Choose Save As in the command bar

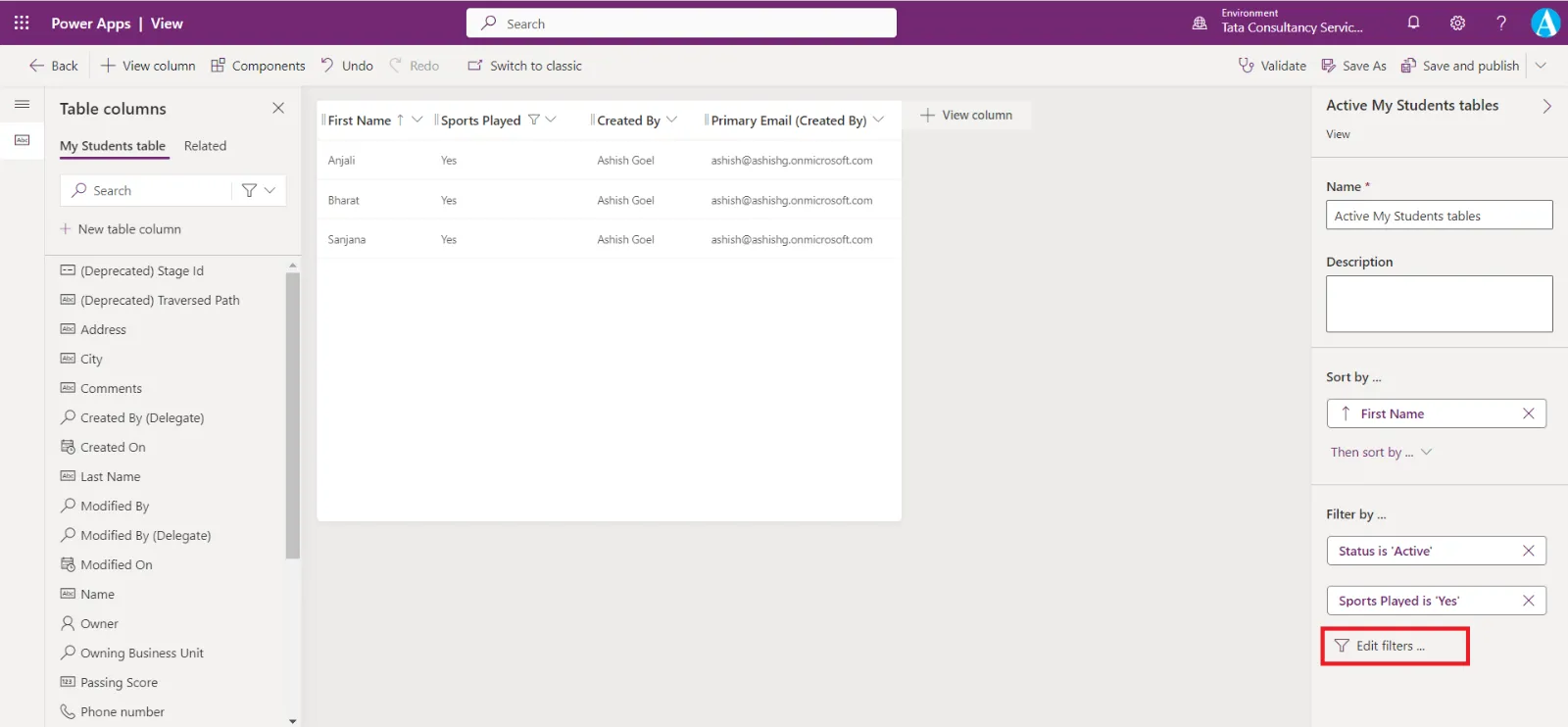pyautogui.click(x=1353, y=66)
